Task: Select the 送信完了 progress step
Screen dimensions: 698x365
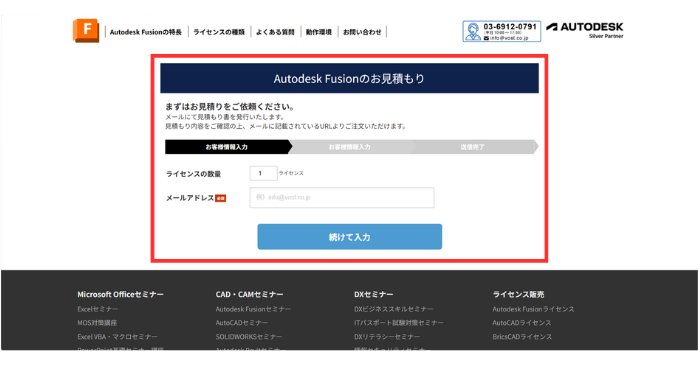Action: [475, 147]
